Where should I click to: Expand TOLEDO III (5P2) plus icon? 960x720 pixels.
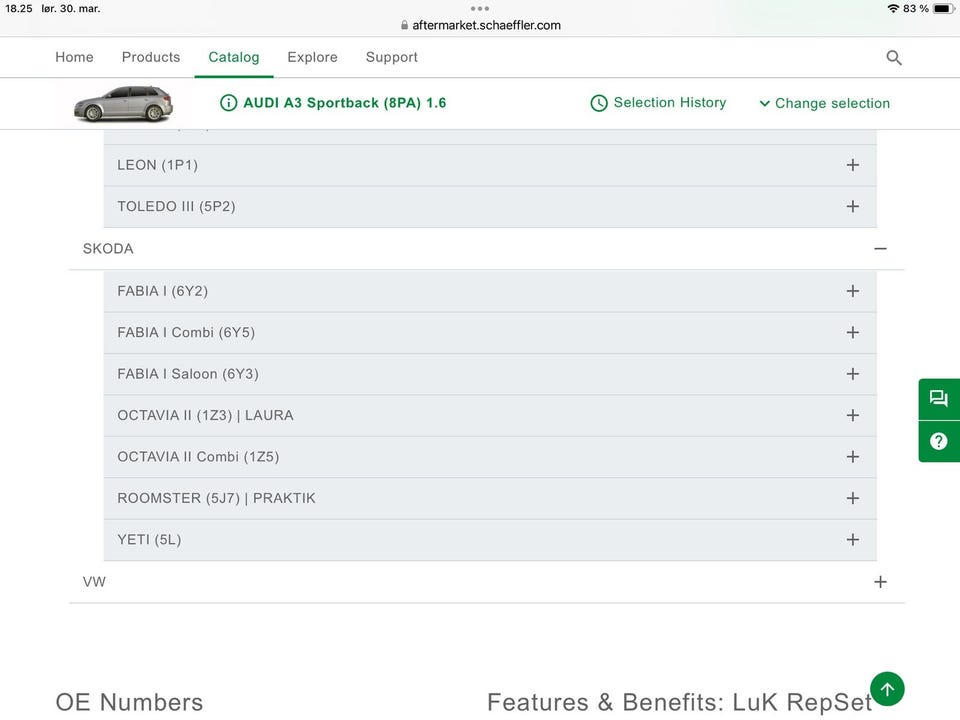852,206
